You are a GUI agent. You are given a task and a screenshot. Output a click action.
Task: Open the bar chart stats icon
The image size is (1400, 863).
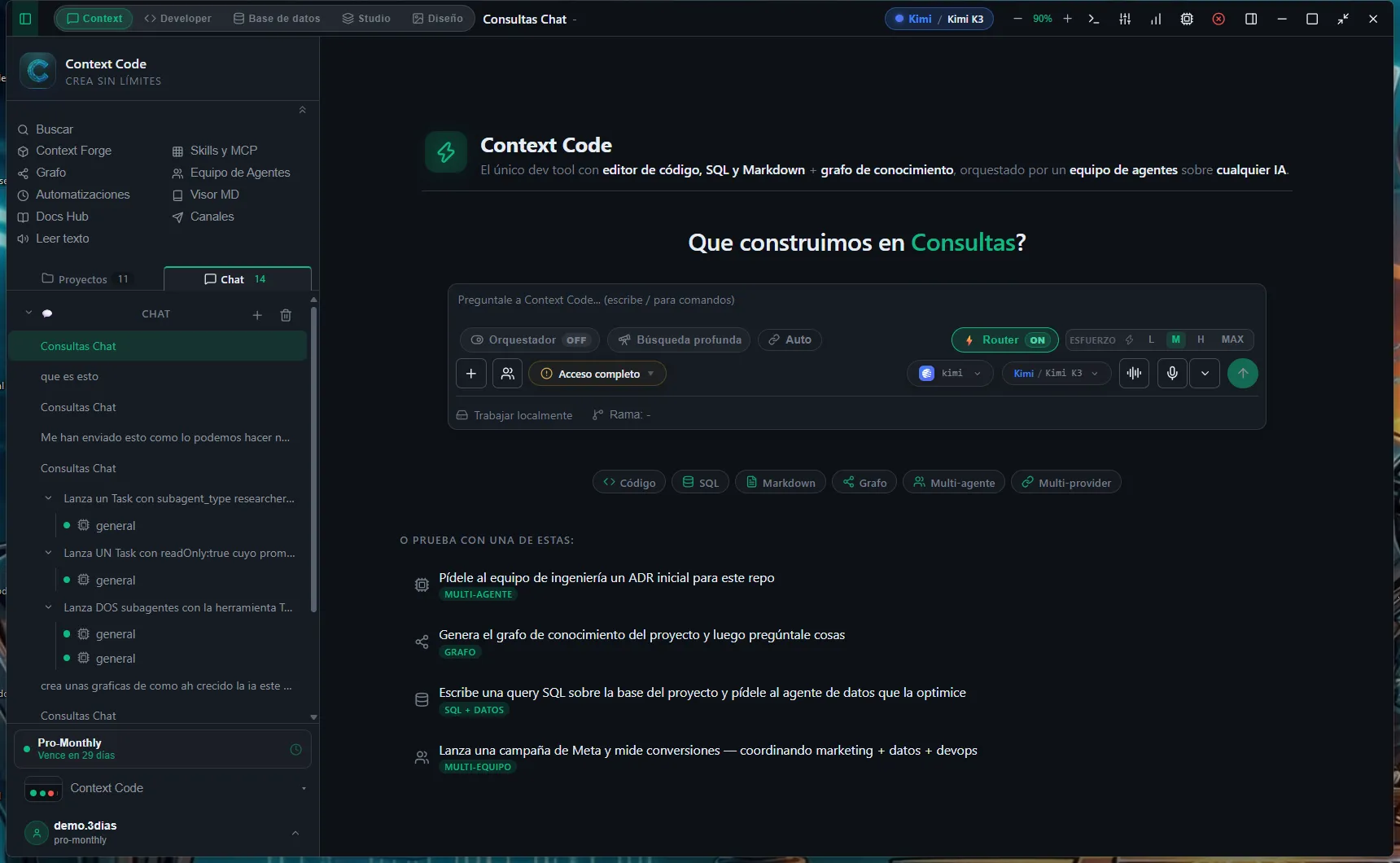[x=1156, y=19]
